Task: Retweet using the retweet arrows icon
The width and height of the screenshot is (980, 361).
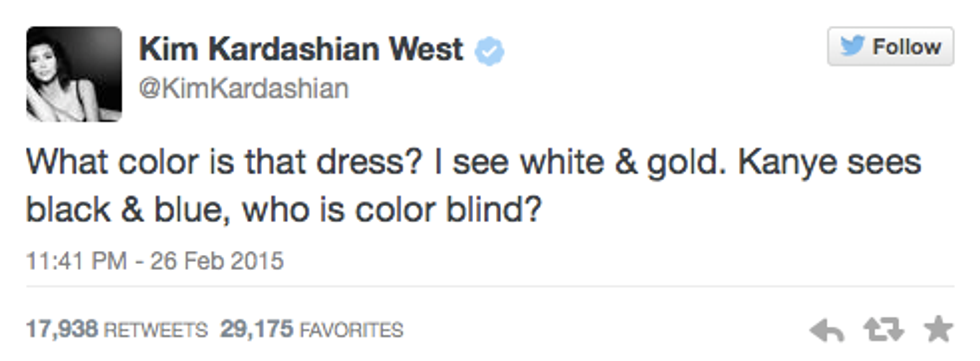Action: (883, 330)
